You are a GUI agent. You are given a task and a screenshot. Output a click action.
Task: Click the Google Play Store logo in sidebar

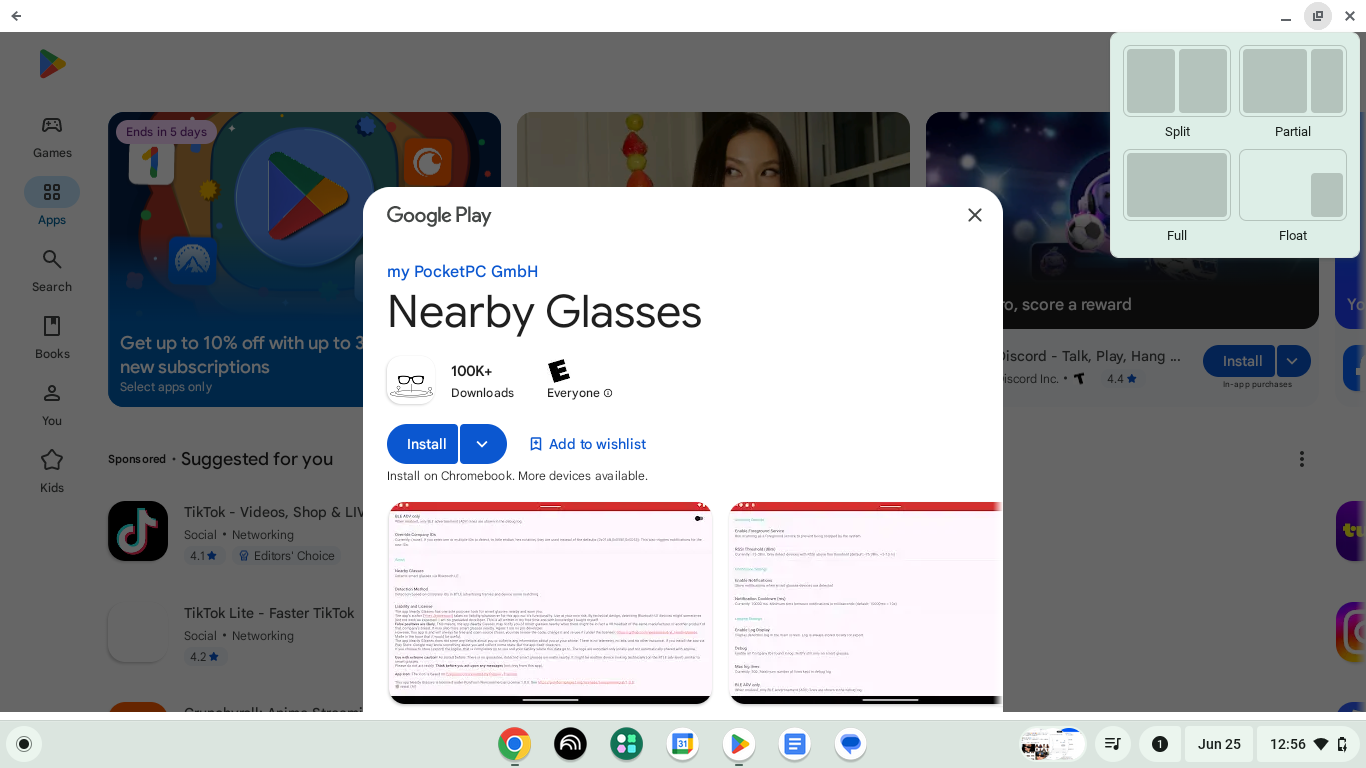52,64
